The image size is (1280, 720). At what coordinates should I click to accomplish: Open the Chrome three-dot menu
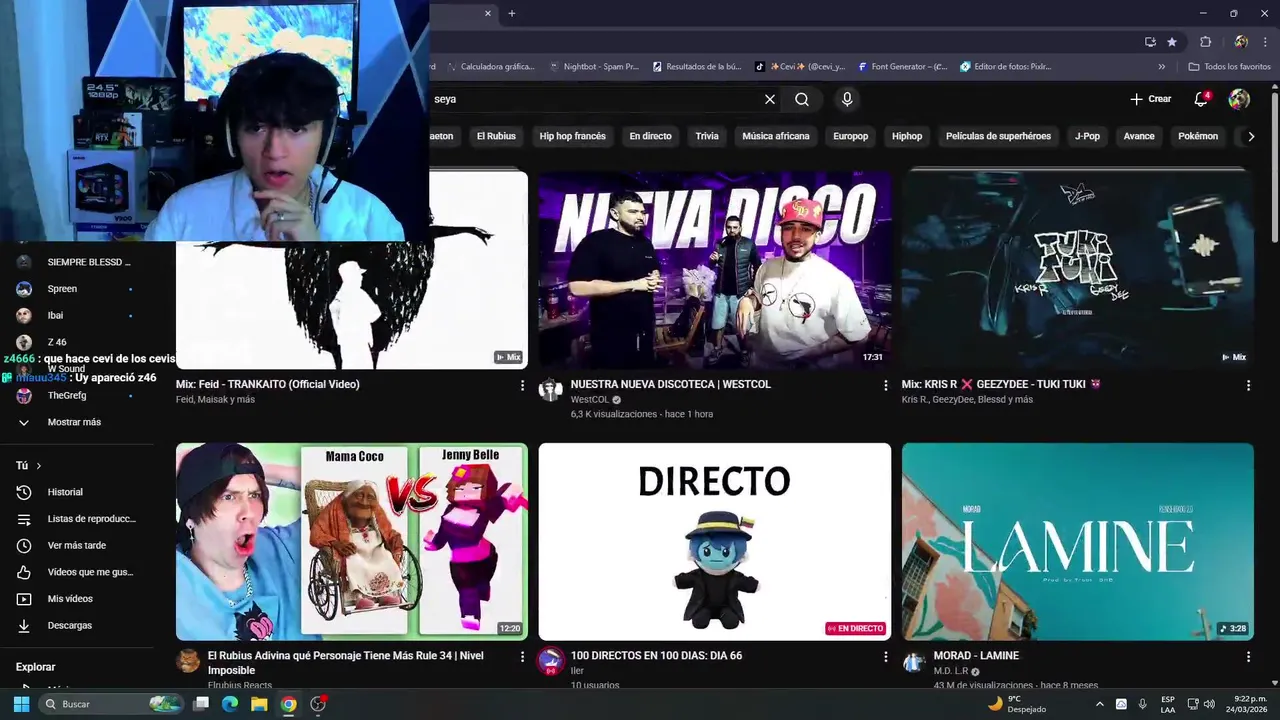click(1263, 42)
